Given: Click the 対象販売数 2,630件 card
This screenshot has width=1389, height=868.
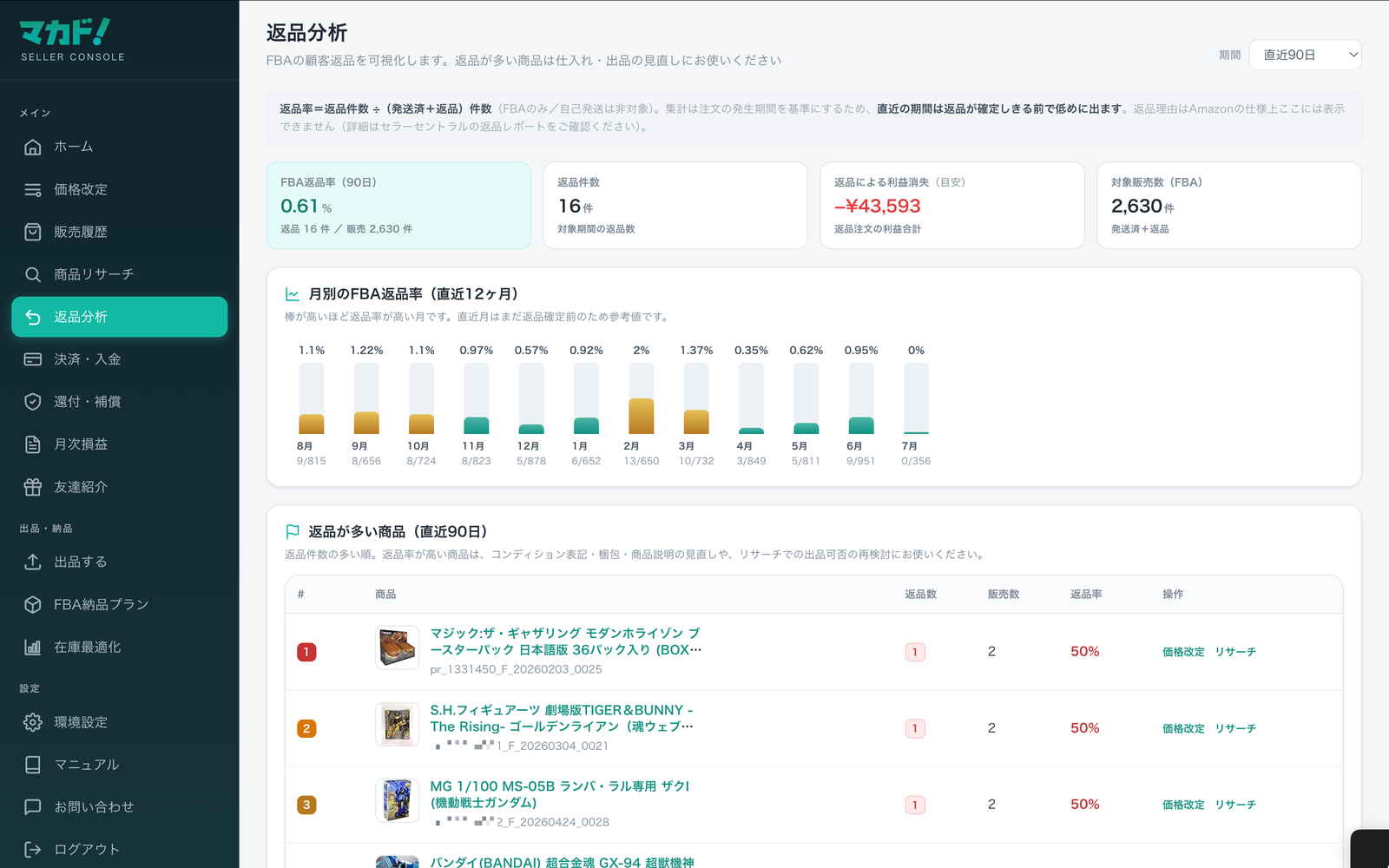Looking at the screenshot, I should click(x=1229, y=206).
